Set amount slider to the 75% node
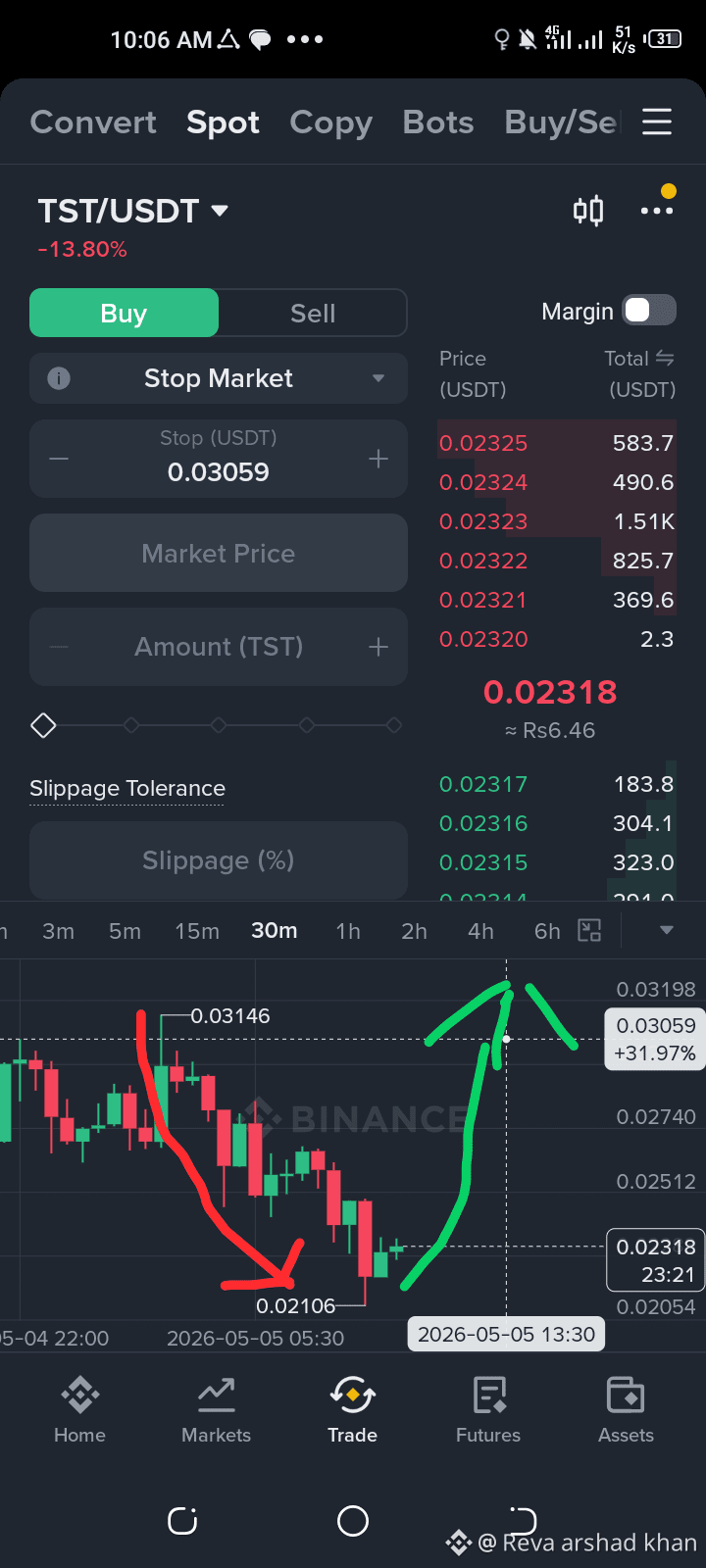The width and height of the screenshot is (706, 1568). [307, 725]
